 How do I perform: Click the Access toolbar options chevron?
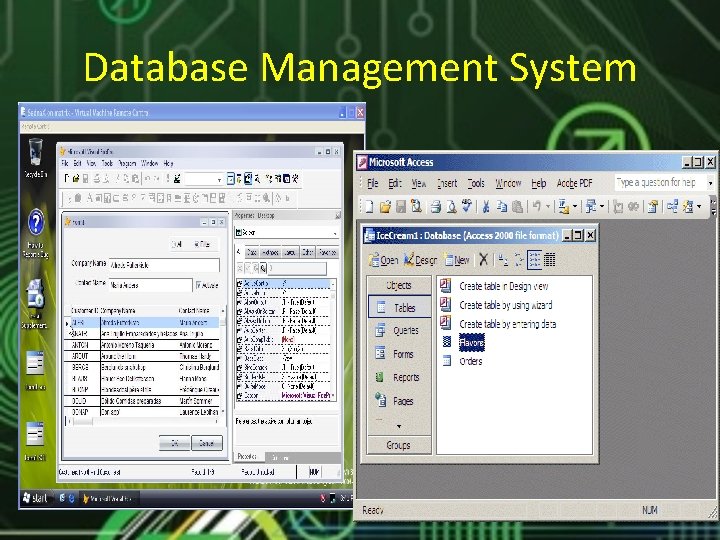[x=713, y=207]
